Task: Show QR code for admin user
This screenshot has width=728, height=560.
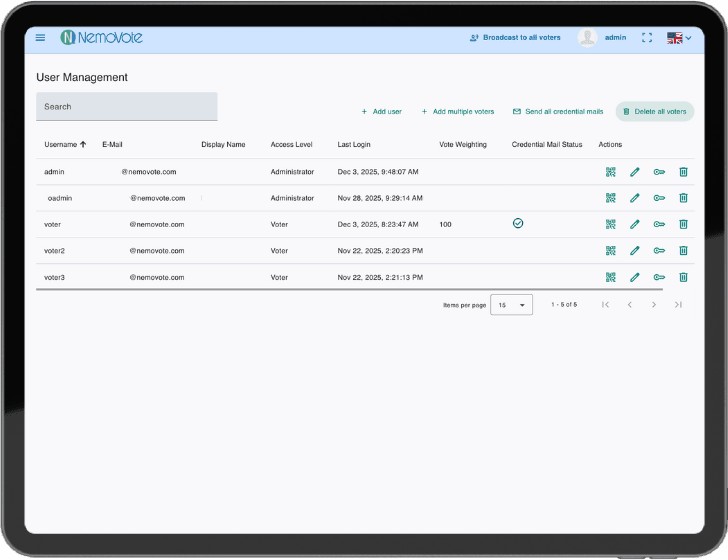Action: 610,172
